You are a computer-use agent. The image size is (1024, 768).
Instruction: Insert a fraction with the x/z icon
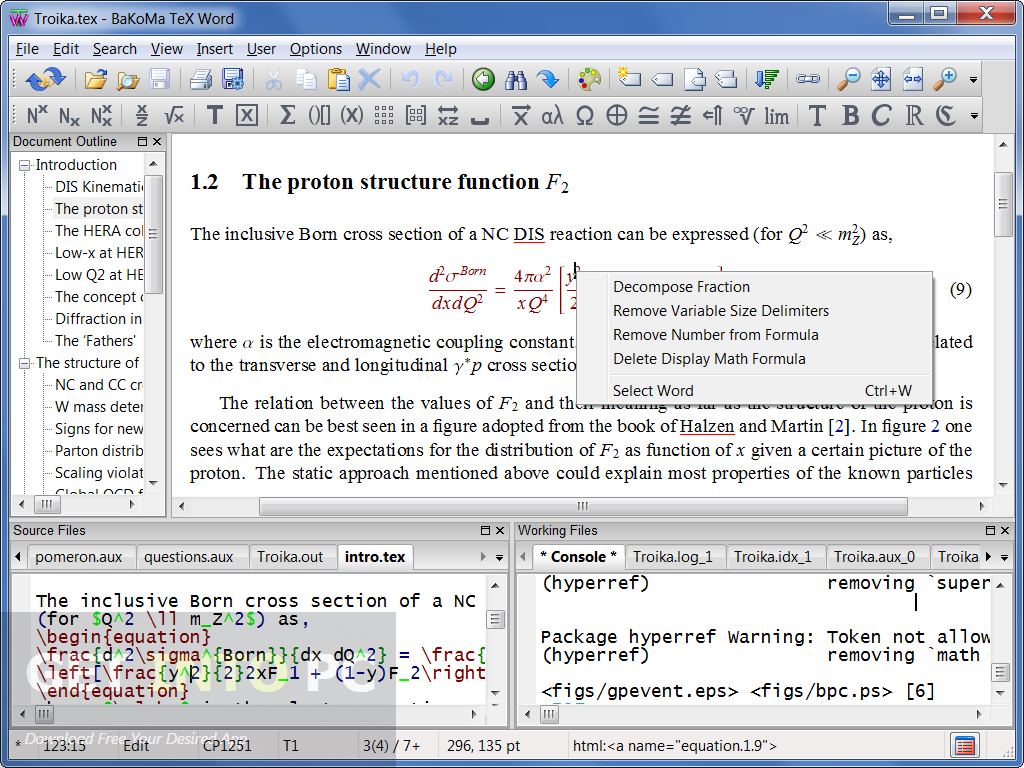[142, 116]
